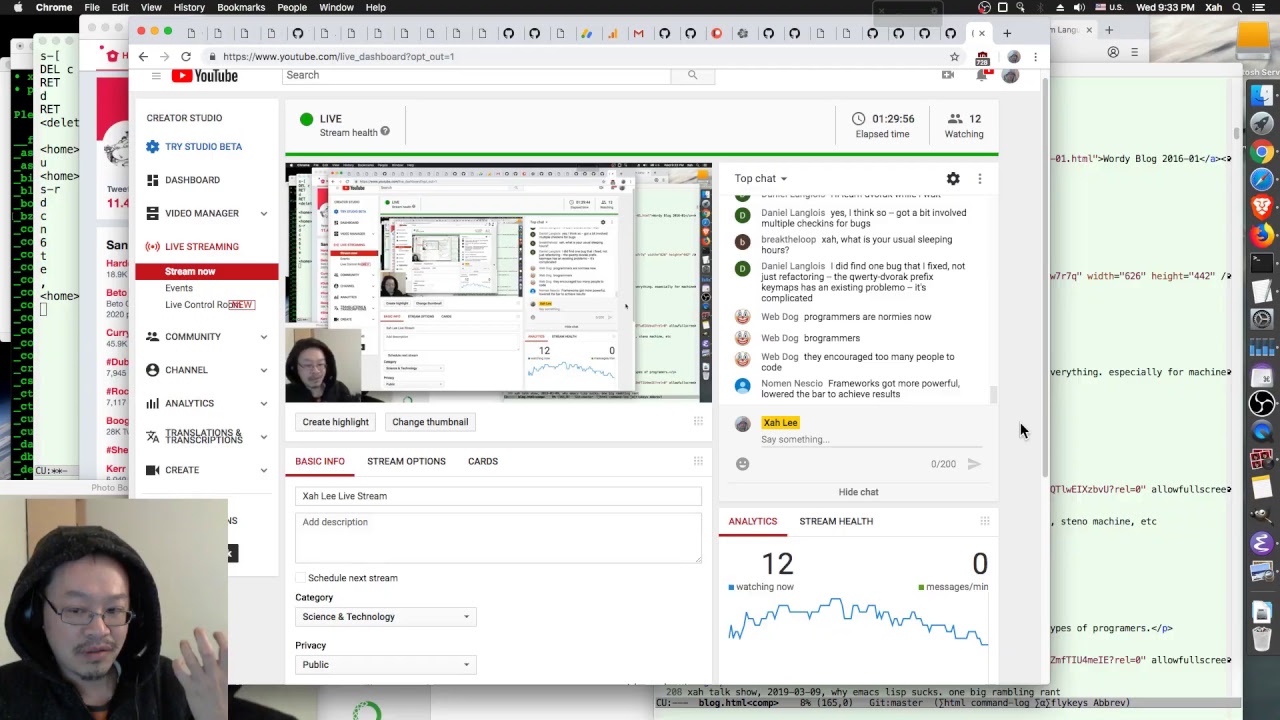Open Chrome three-dot menu

click(1036, 57)
